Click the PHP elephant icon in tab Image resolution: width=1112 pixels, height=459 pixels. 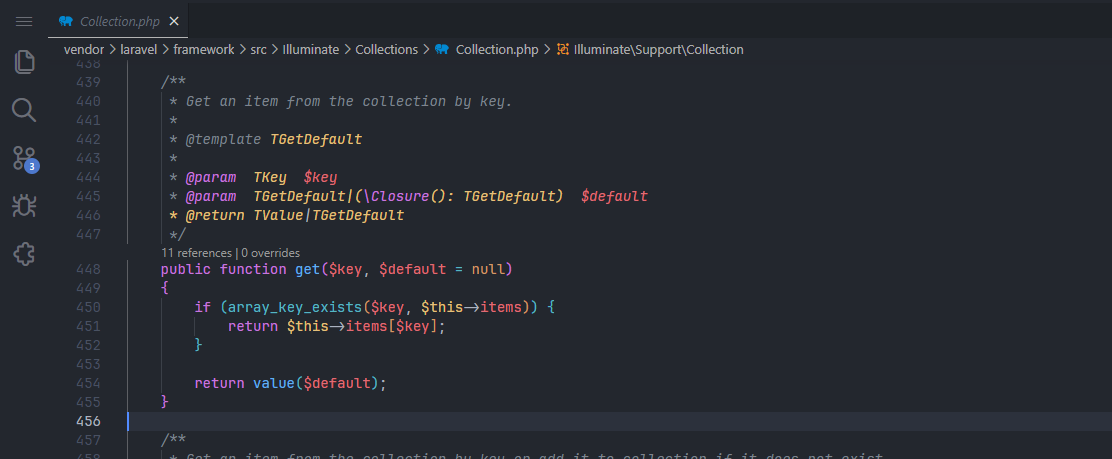click(66, 21)
